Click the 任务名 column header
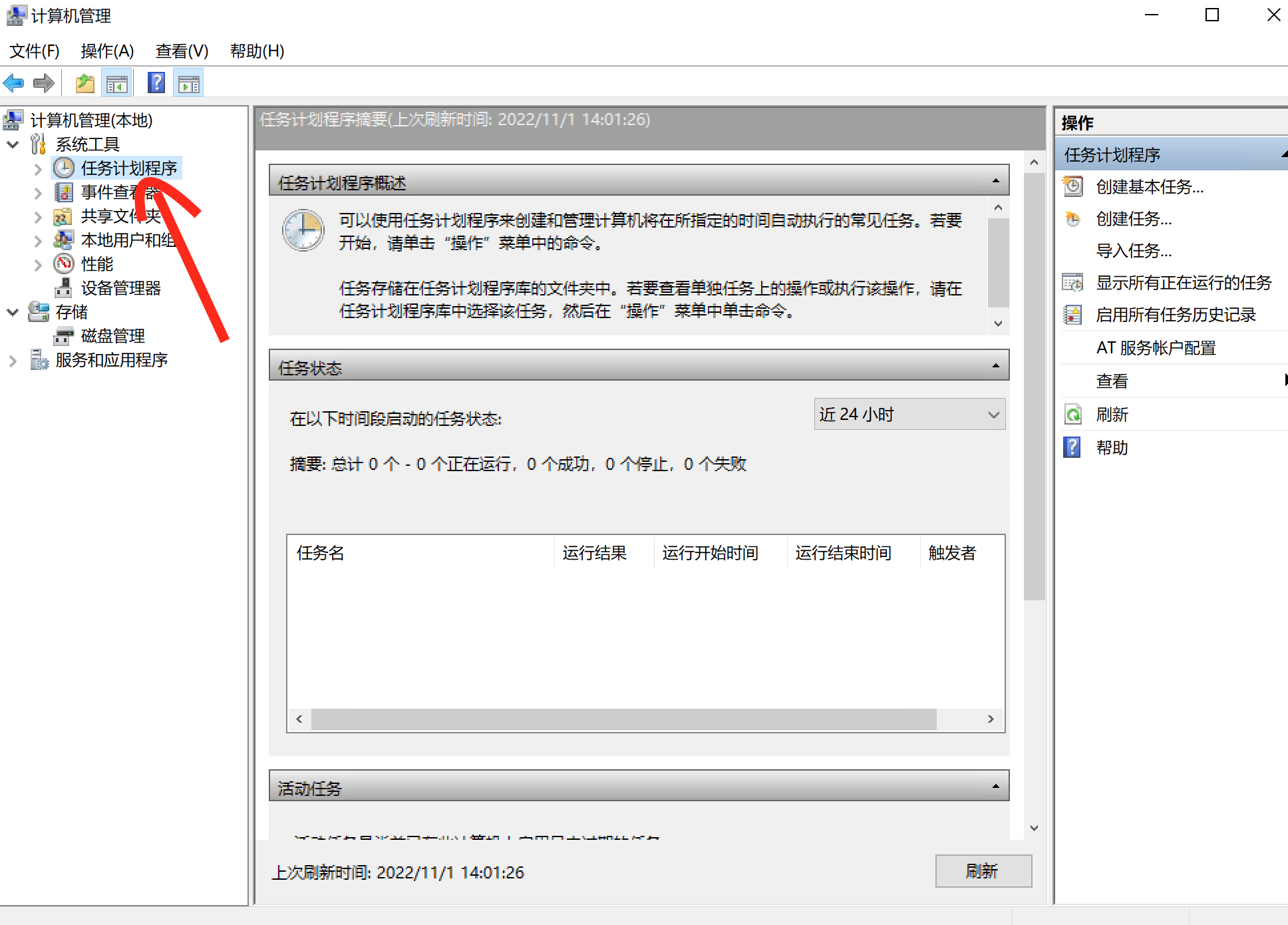This screenshot has width=1288, height=925. [x=420, y=552]
